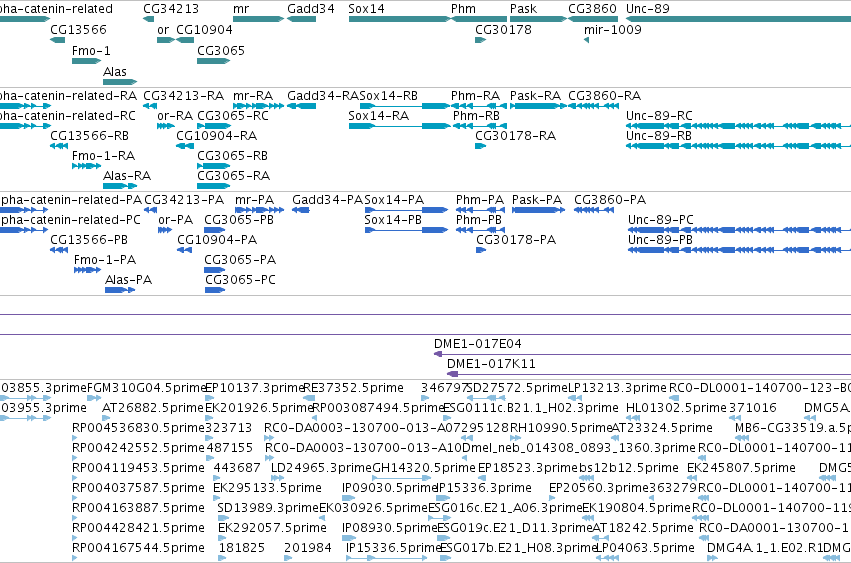Click the HL01302.5prime EST label
Image resolution: width=851 pixels, height=563 pixels.
tap(676, 408)
